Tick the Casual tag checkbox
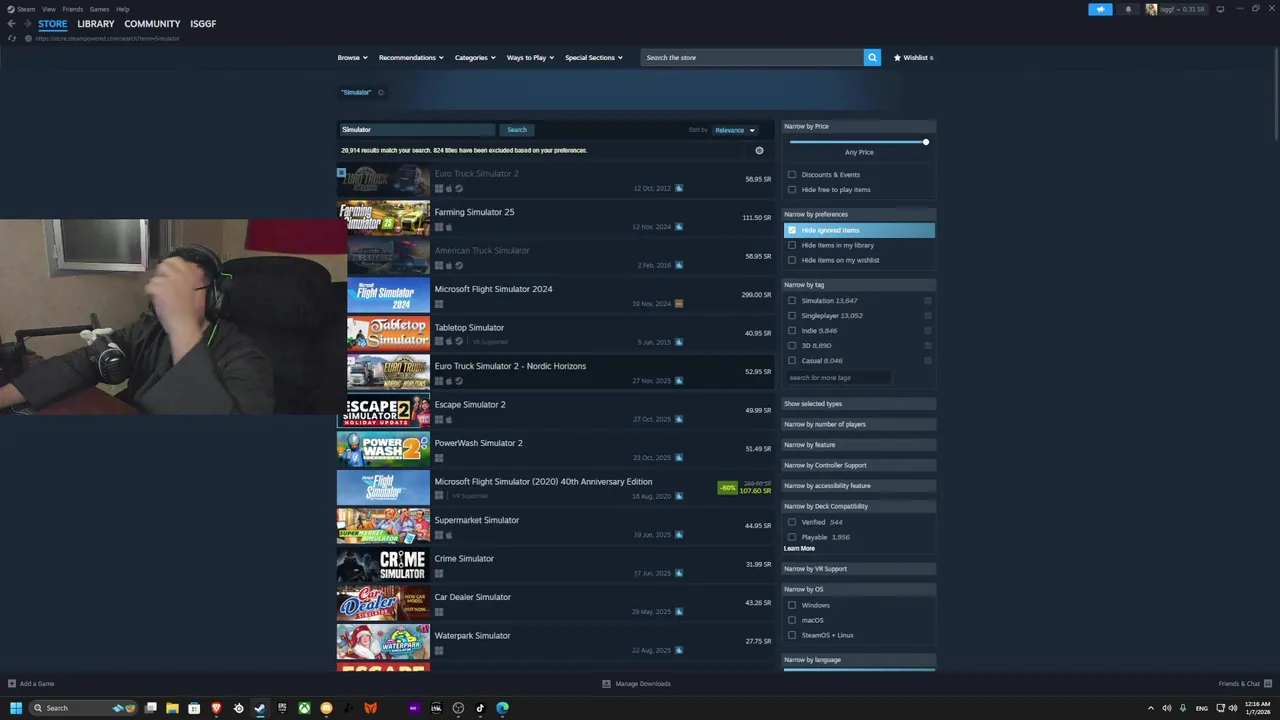The image size is (1280, 720). [x=792, y=361]
